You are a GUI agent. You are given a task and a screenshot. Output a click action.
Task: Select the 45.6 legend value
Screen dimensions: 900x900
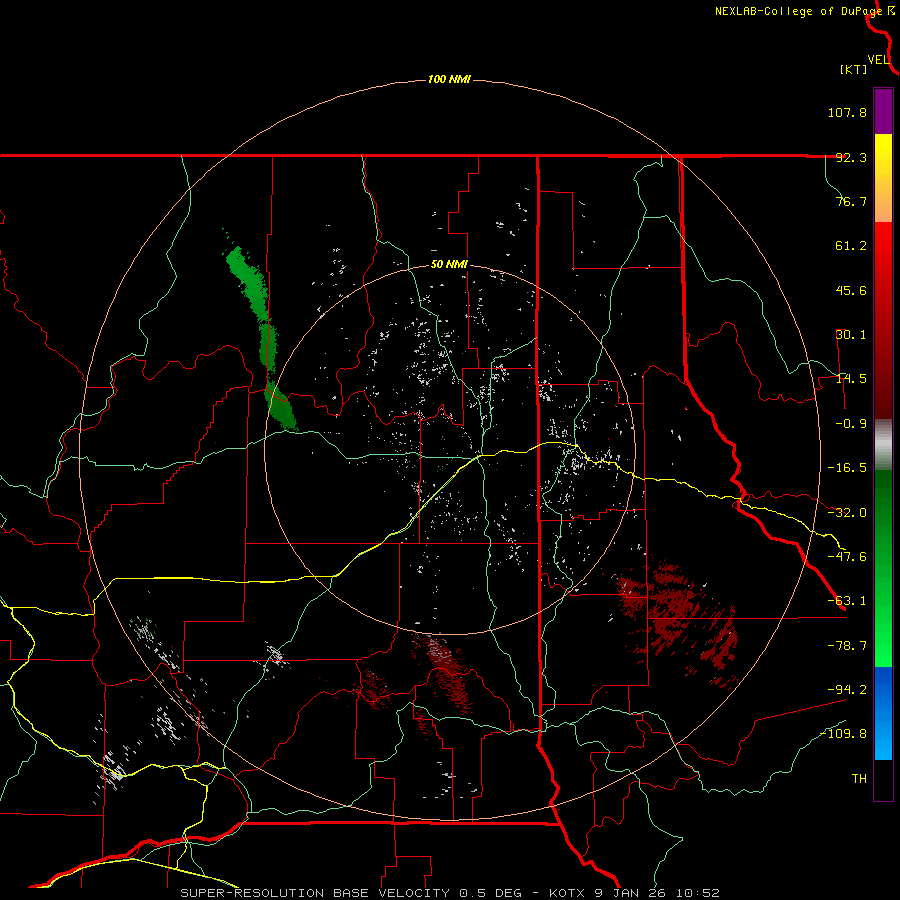(851, 290)
